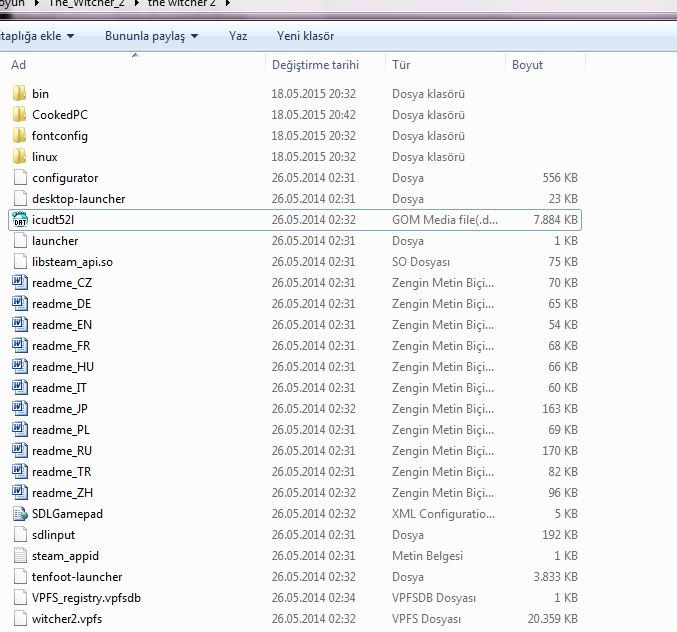Click the readme_FR document icon

(20, 346)
